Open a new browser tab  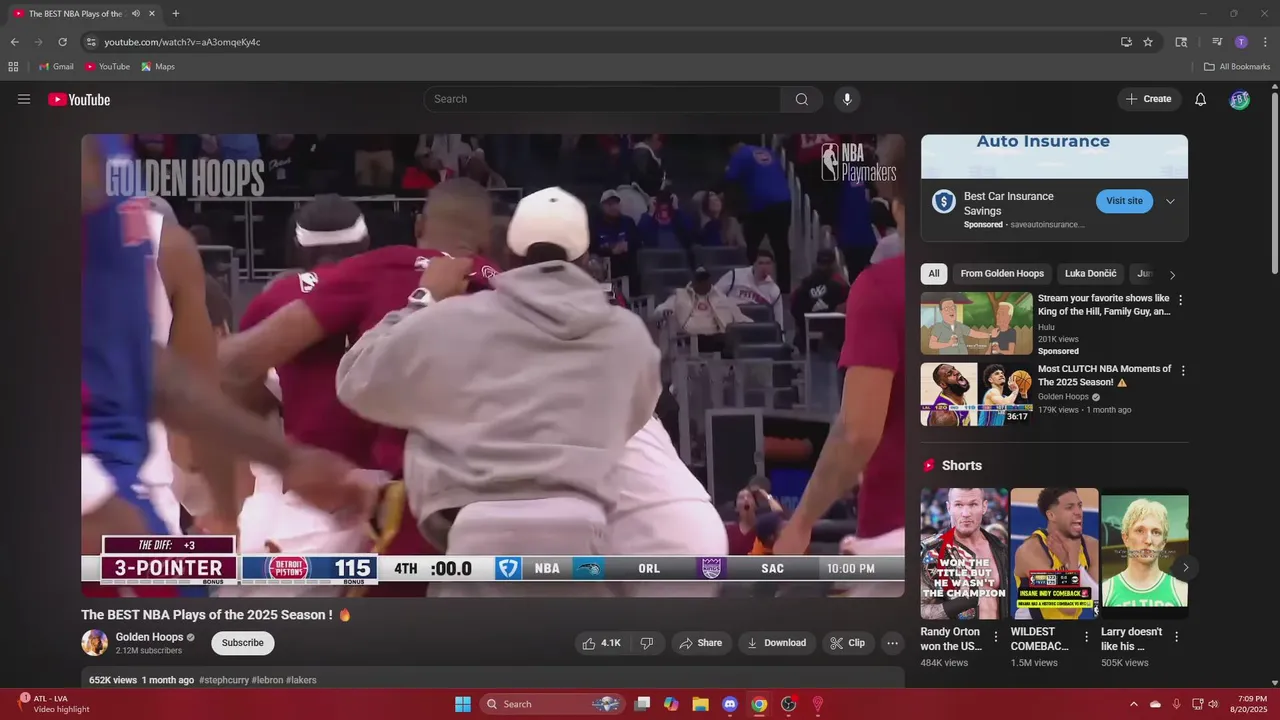[x=176, y=14]
